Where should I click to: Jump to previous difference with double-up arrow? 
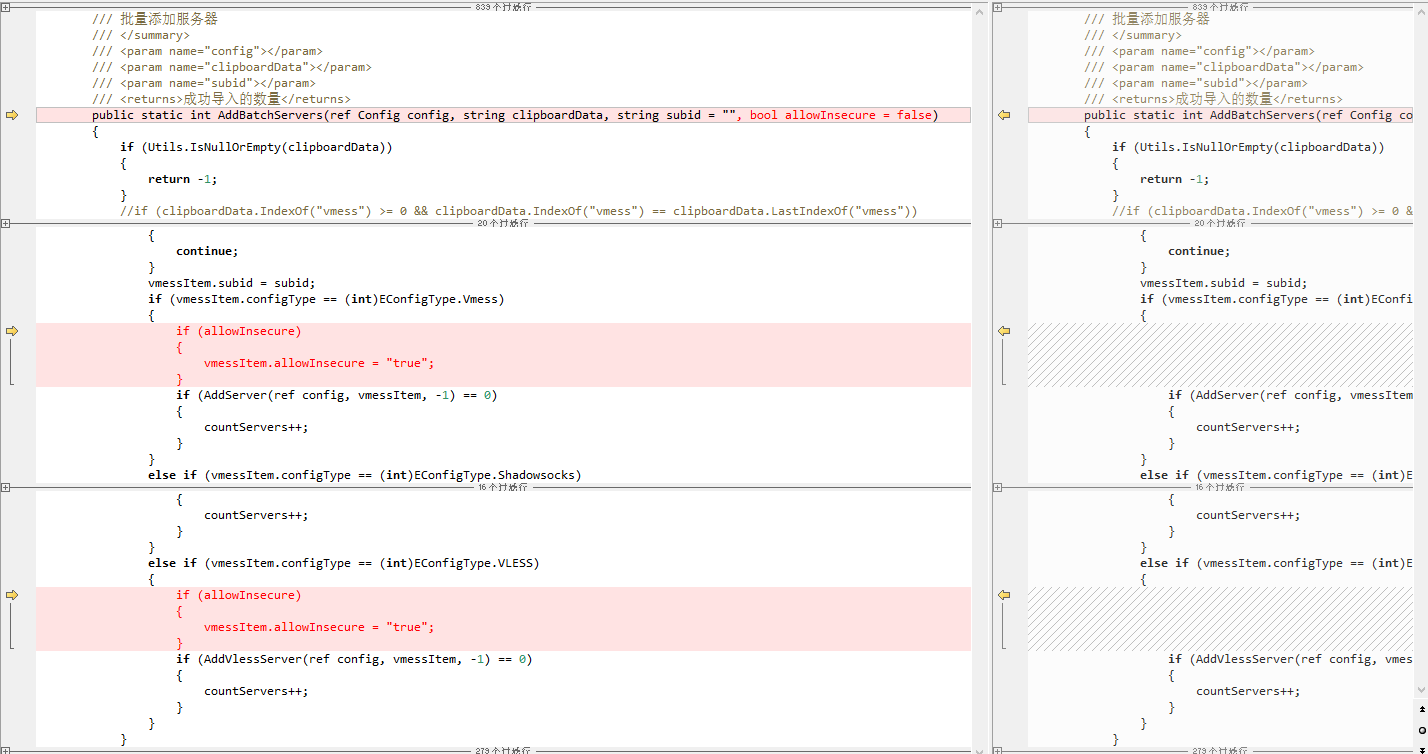point(1422,709)
